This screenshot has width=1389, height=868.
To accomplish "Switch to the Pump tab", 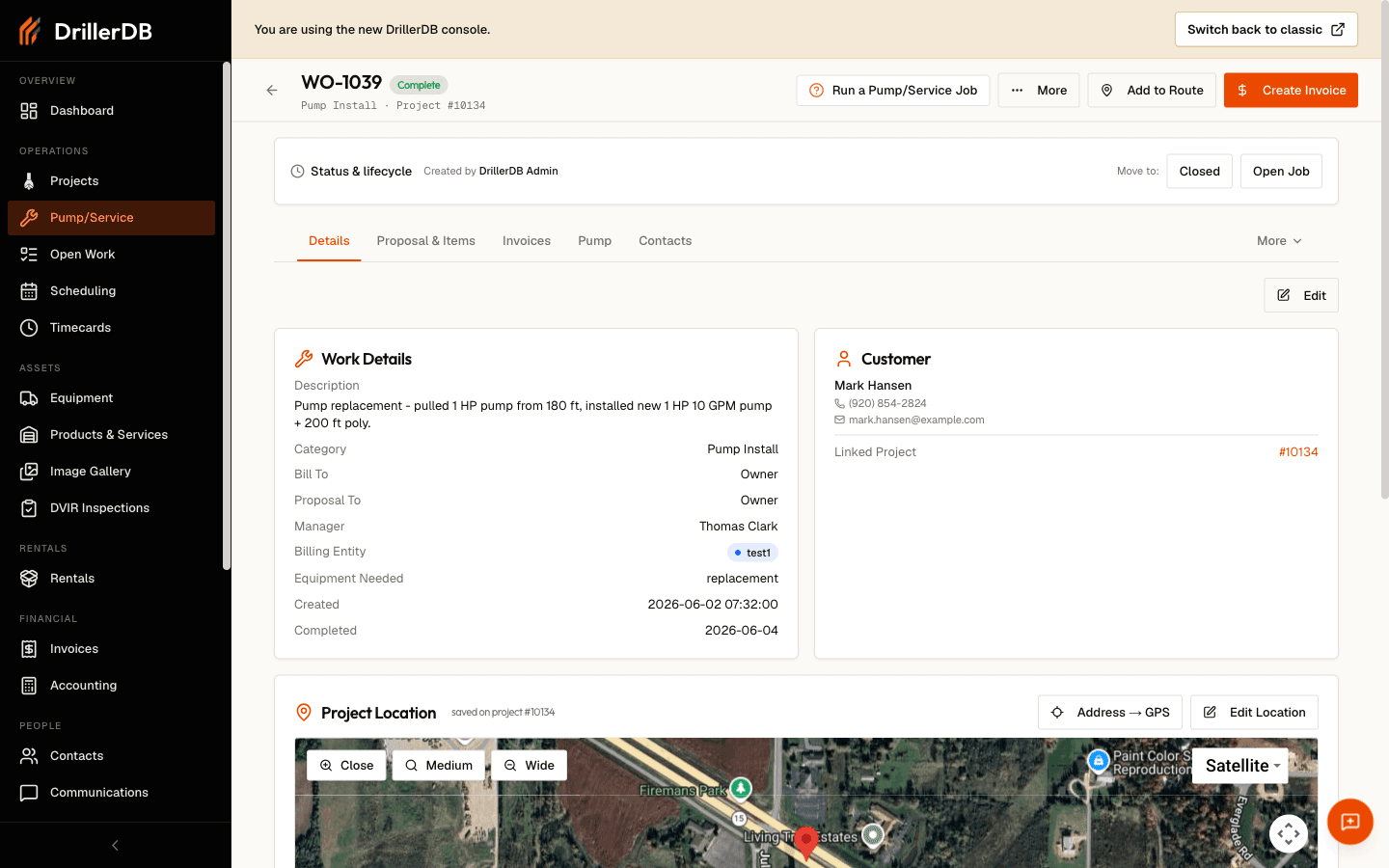I will coord(595,241).
